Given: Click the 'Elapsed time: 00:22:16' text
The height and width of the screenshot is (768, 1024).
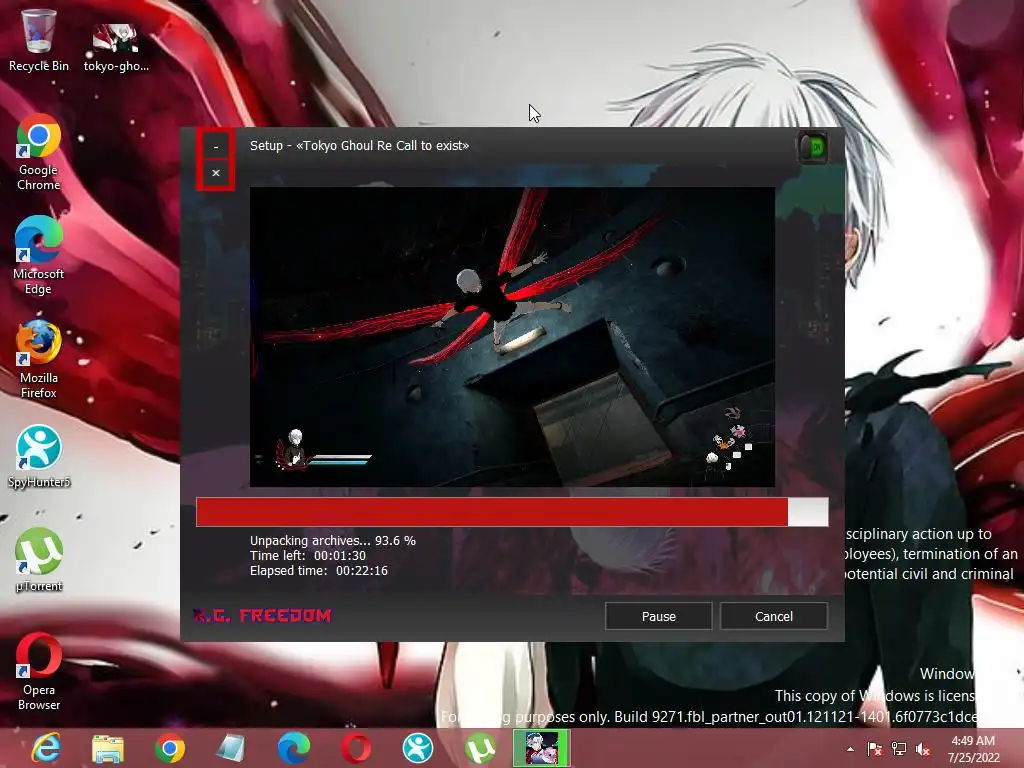Looking at the screenshot, I should 319,571.
